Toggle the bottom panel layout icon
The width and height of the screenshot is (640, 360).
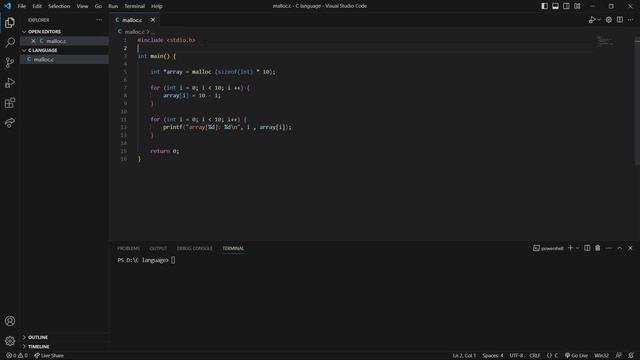tap(556, 6)
